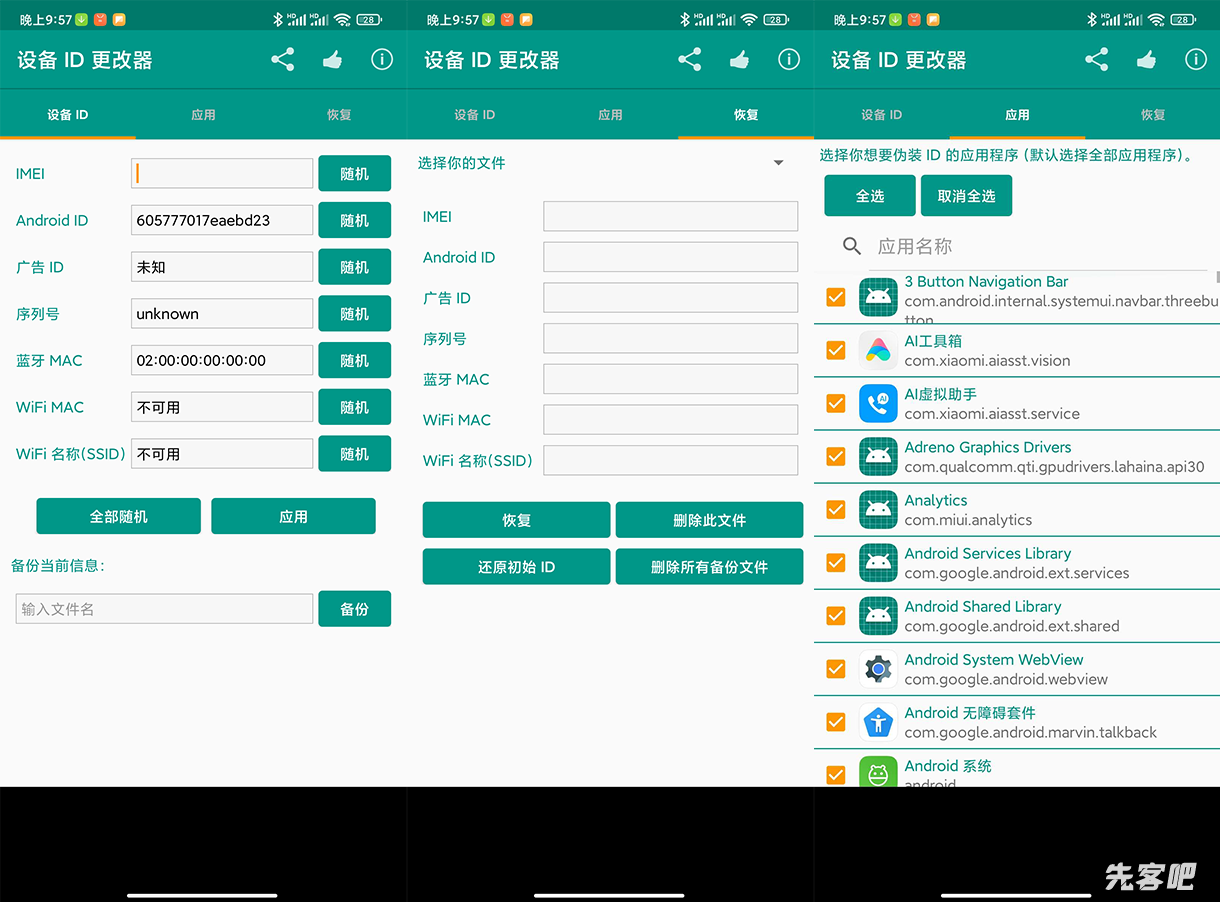Screen dimensions: 1220x902
Task: Tap the AI虚拟助手 phone icon
Action: coord(878,404)
